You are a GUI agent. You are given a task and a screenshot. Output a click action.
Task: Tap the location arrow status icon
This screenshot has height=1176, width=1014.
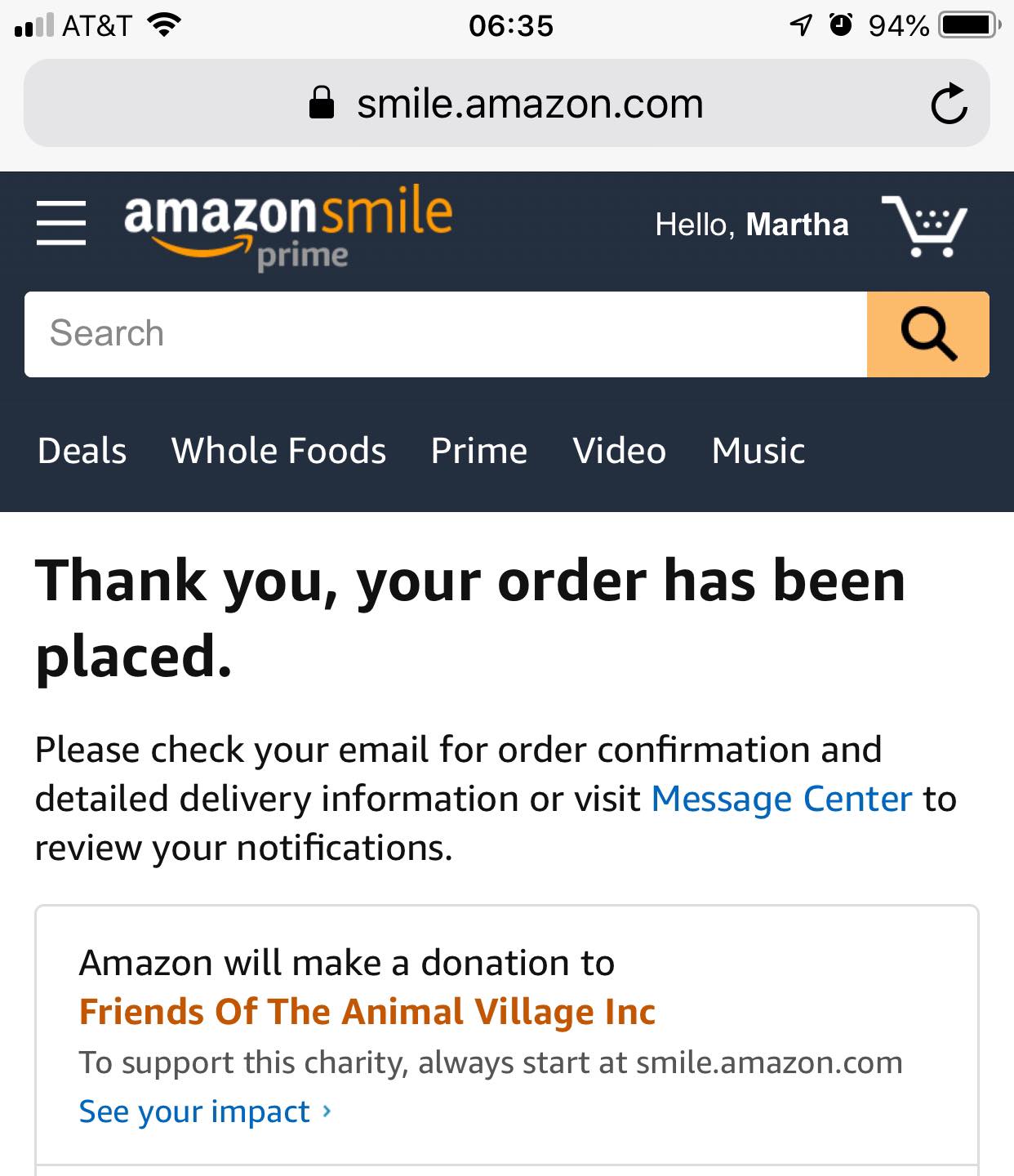point(801,25)
